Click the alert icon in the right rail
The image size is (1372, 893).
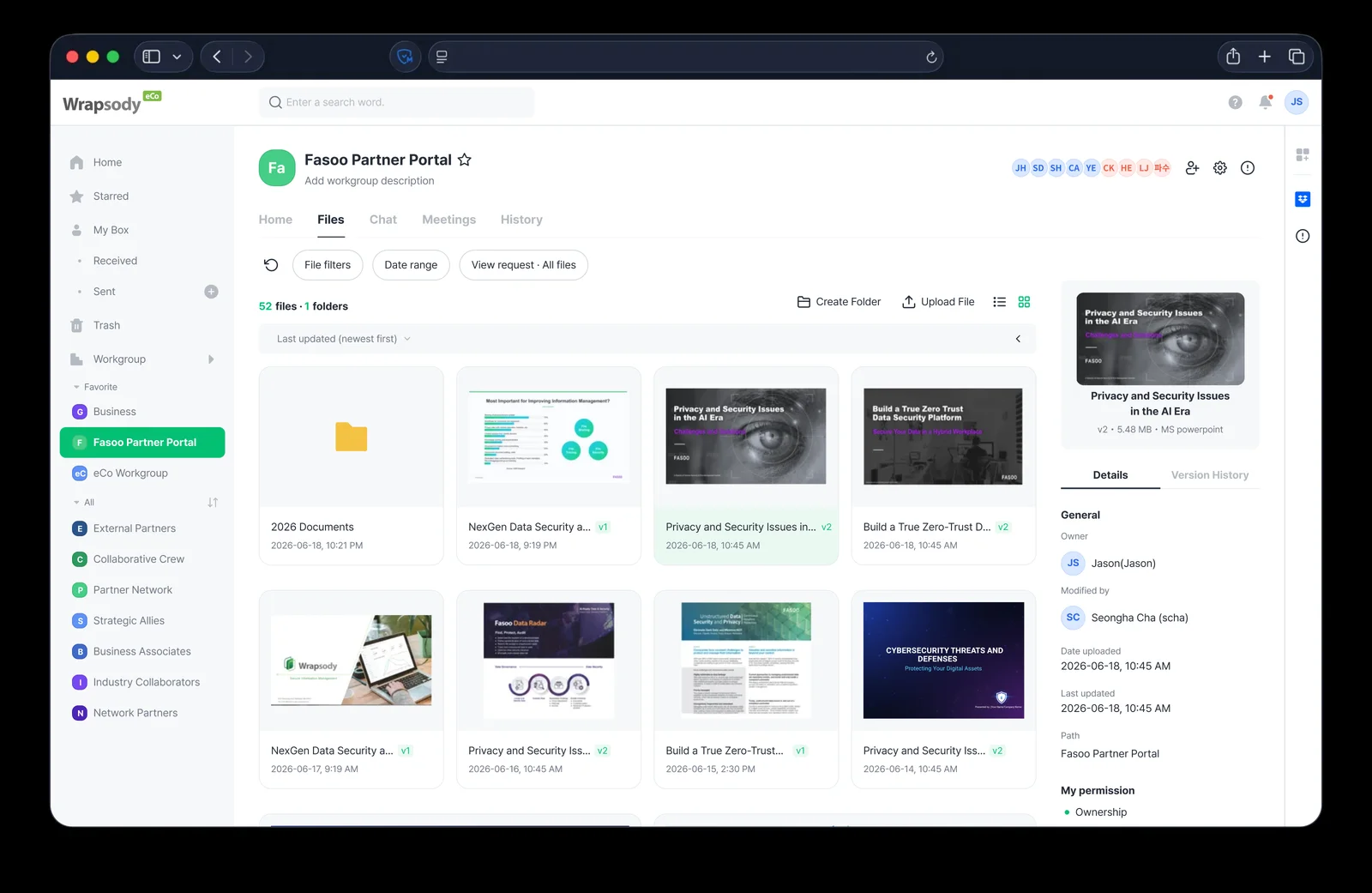point(1303,236)
